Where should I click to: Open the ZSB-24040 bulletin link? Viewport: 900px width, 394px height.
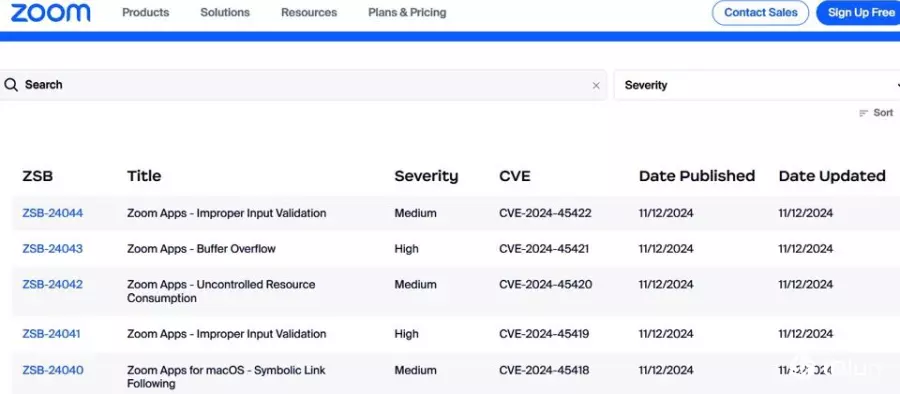pyautogui.click(x=53, y=370)
